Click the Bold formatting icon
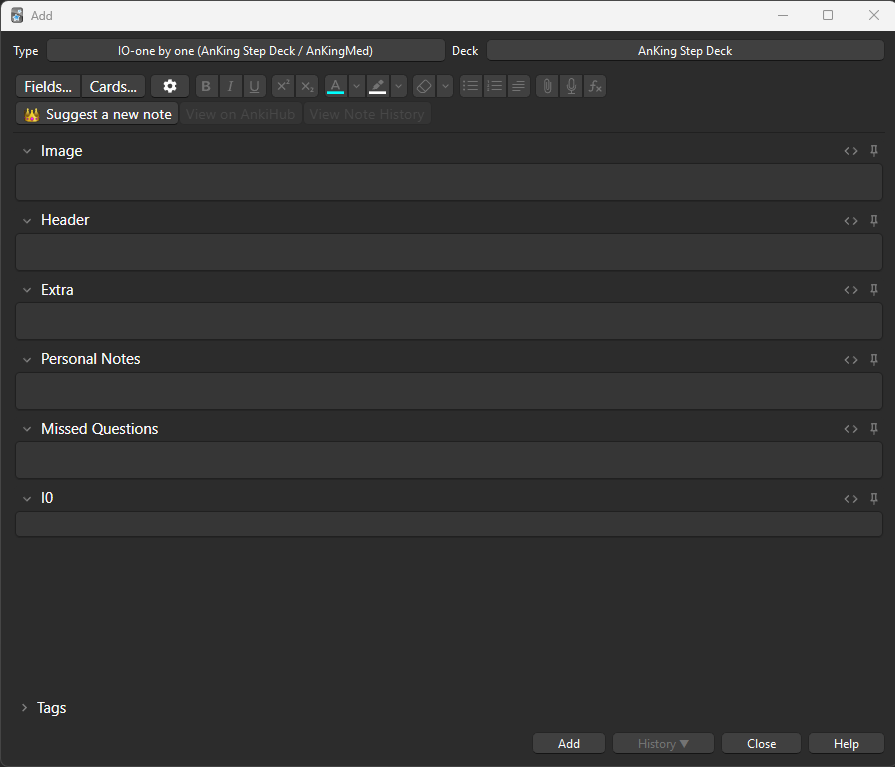 click(x=206, y=87)
